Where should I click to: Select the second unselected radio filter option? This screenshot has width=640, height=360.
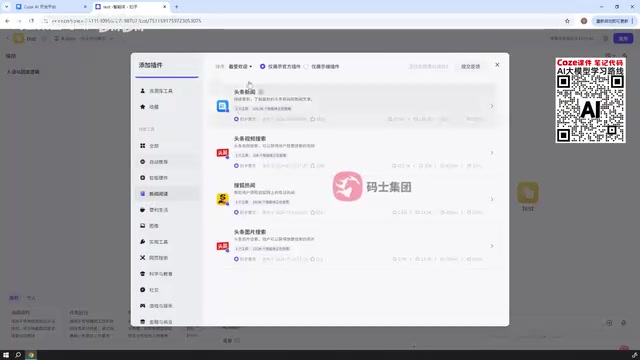pyautogui.click(x=306, y=67)
